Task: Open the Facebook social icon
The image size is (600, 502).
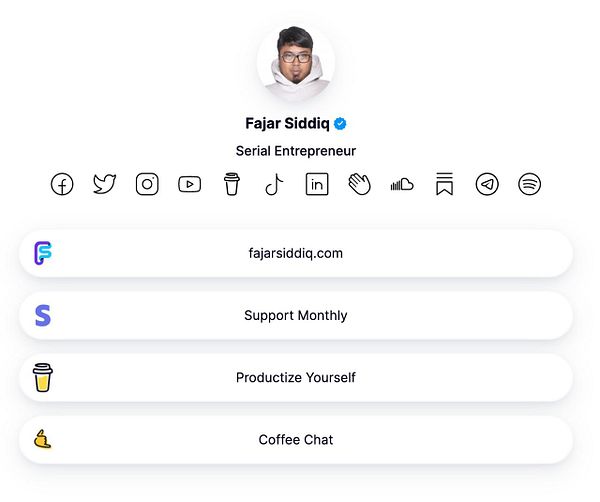Action: click(62, 184)
